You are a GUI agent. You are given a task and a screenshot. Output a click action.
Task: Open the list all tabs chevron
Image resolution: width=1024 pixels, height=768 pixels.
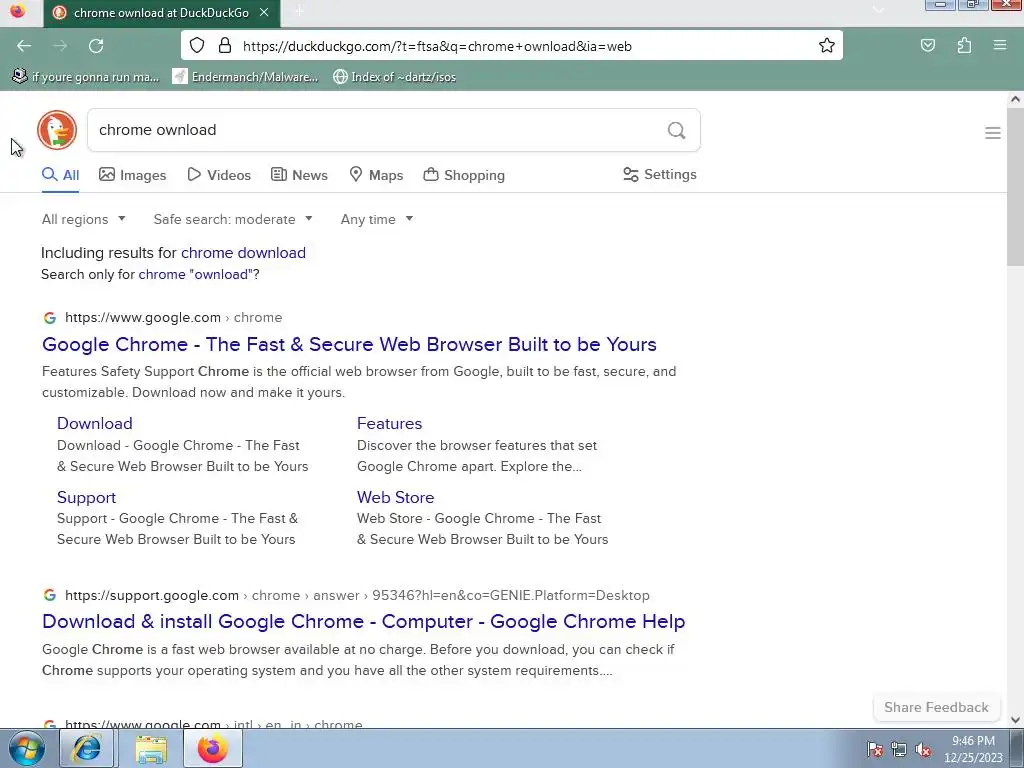[x=878, y=9]
